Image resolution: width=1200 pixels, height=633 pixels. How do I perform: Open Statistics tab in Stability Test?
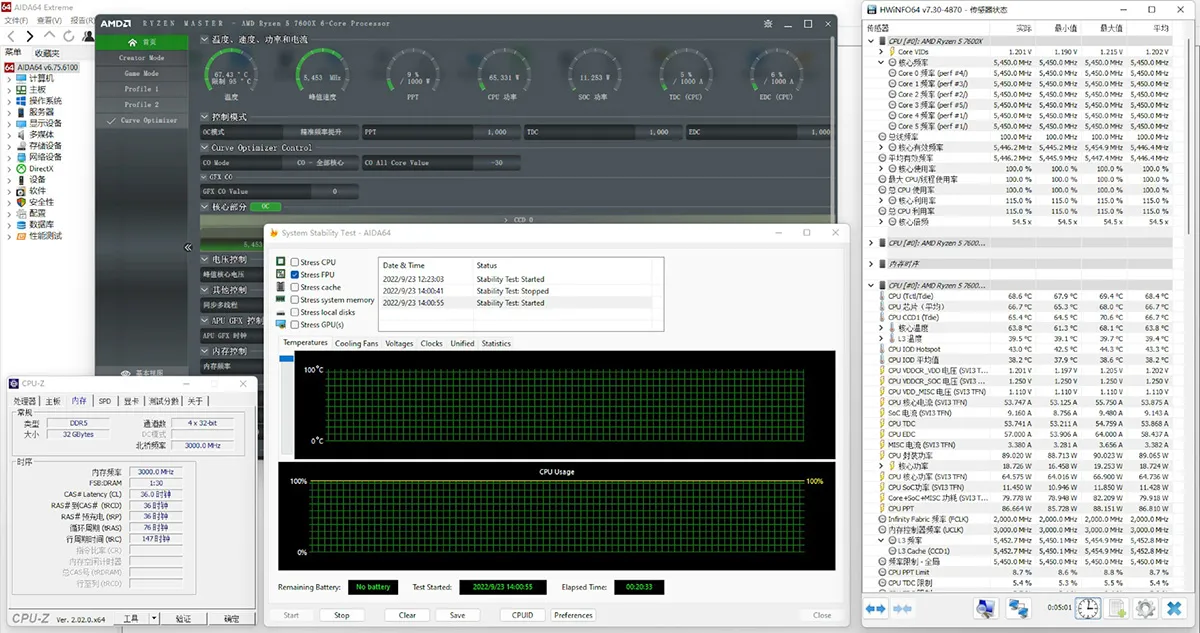pyautogui.click(x=496, y=343)
